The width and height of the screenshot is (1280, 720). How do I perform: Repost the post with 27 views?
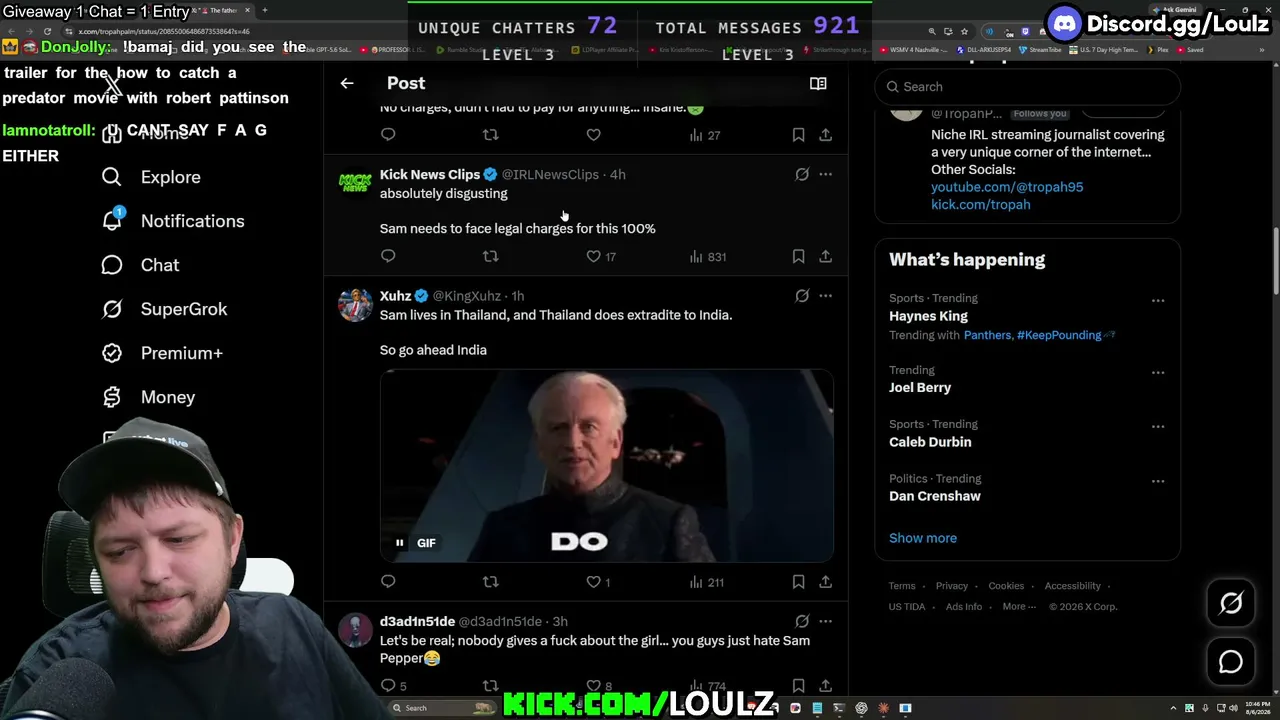click(490, 134)
